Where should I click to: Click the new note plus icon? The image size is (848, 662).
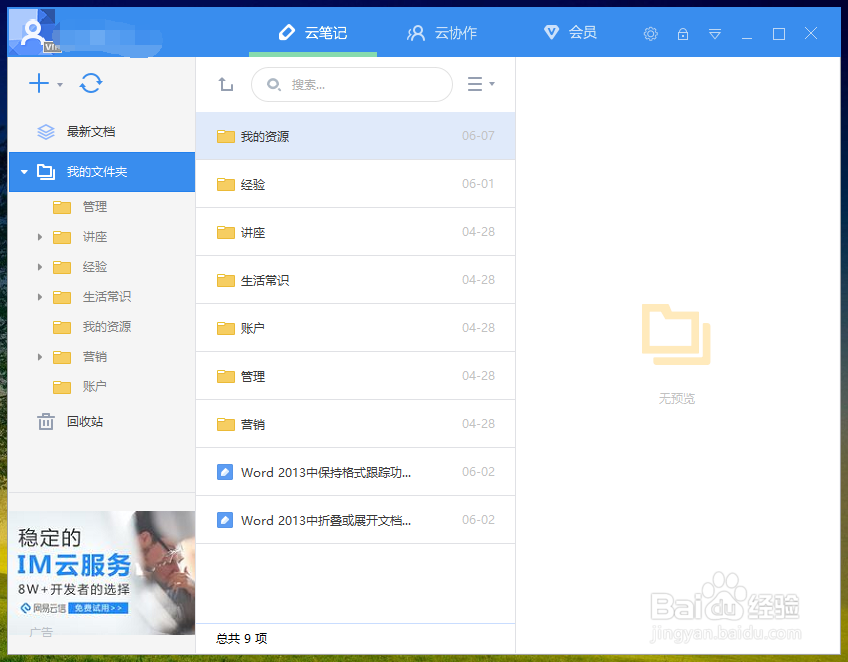click(x=36, y=83)
